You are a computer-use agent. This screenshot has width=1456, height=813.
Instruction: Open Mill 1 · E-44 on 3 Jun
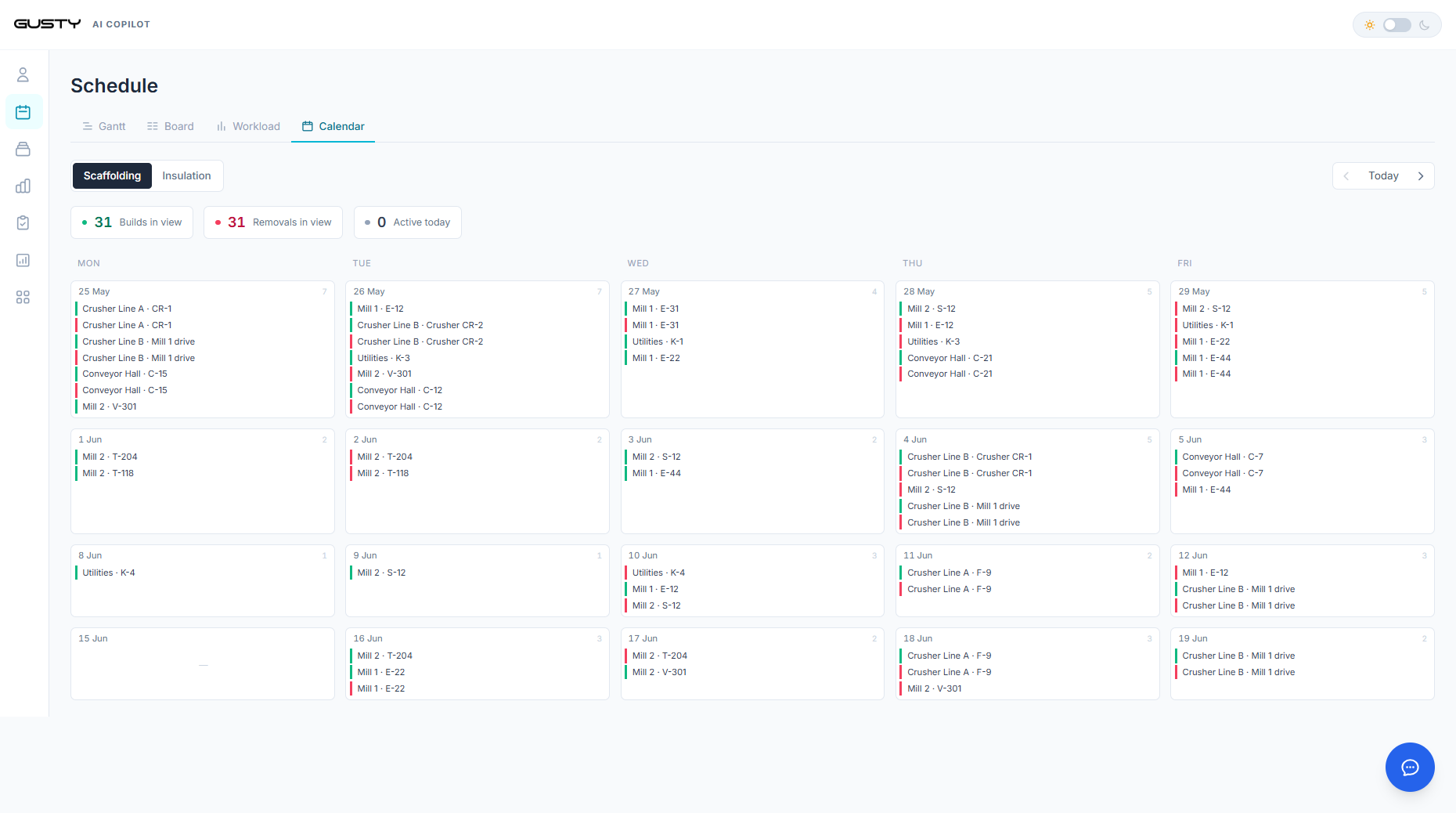point(752,473)
